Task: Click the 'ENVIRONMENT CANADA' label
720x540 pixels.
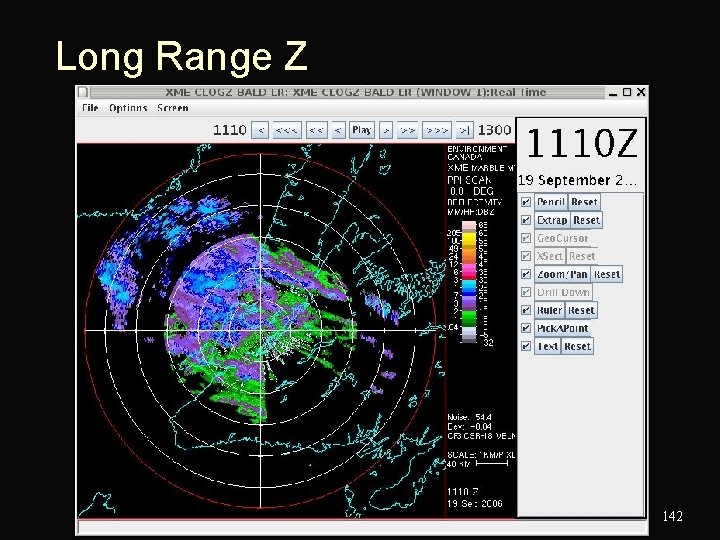Action: pos(477,153)
